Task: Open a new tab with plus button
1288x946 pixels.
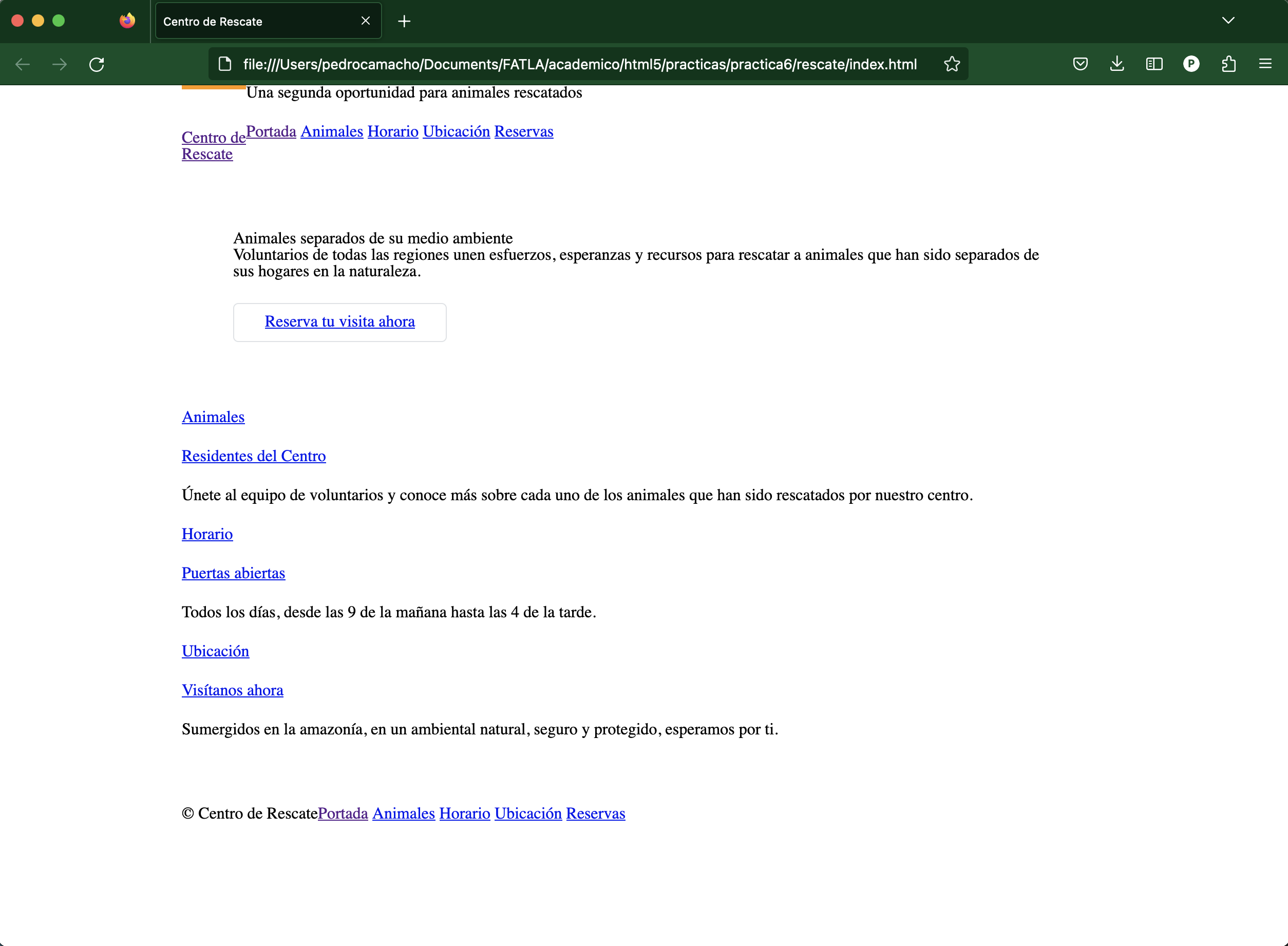Action: (x=404, y=22)
